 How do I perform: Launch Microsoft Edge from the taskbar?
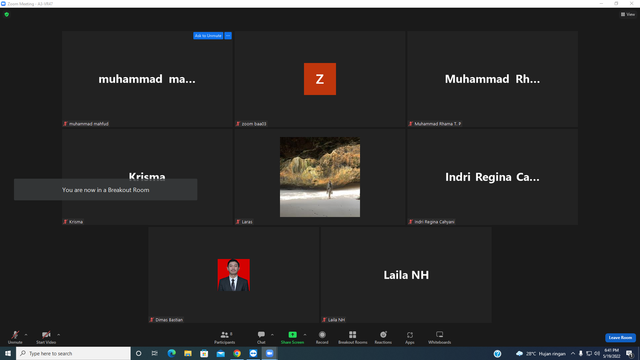pyautogui.click(x=171, y=353)
